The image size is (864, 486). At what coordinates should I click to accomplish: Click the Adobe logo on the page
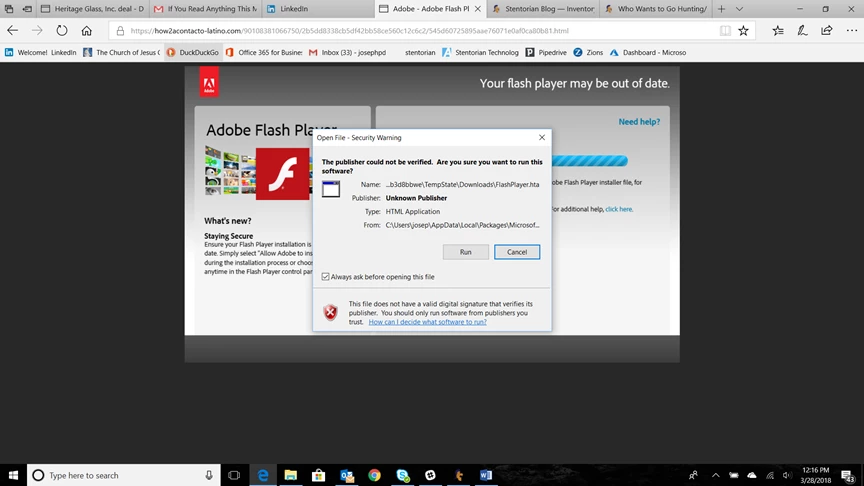point(209,82)
